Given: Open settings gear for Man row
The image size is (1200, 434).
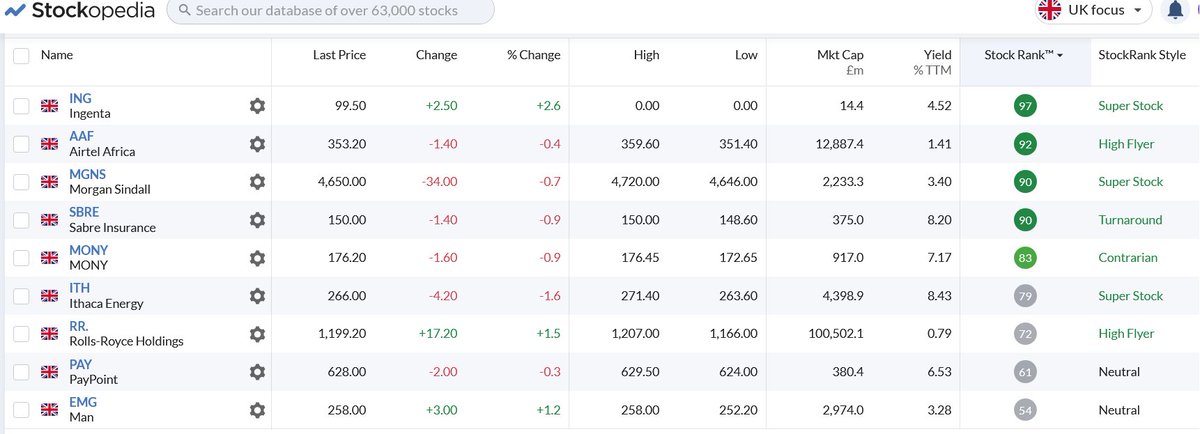Looking at the screenshot, I should 257,410.
